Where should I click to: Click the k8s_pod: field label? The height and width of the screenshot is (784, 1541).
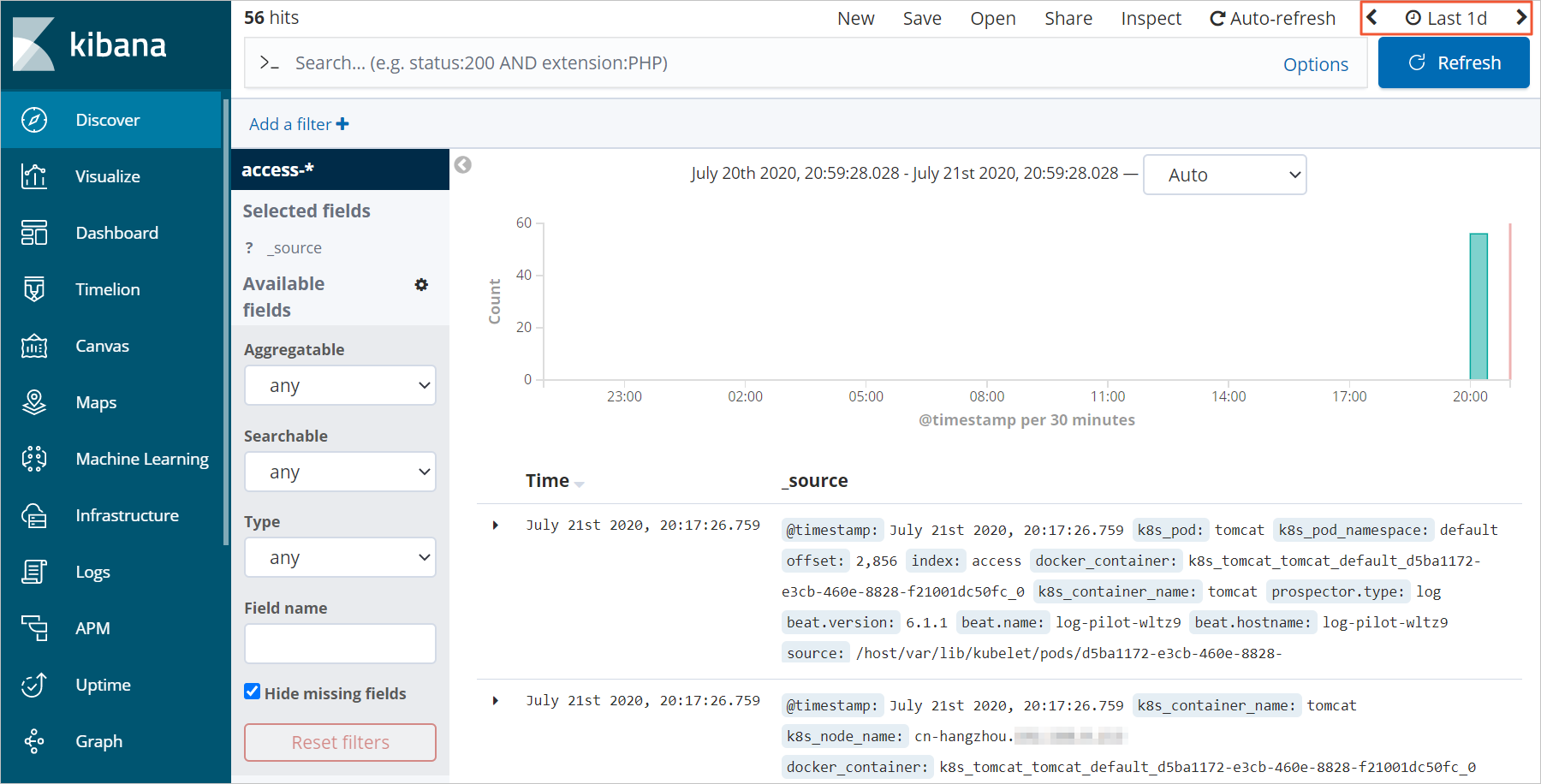(1170, 530)
